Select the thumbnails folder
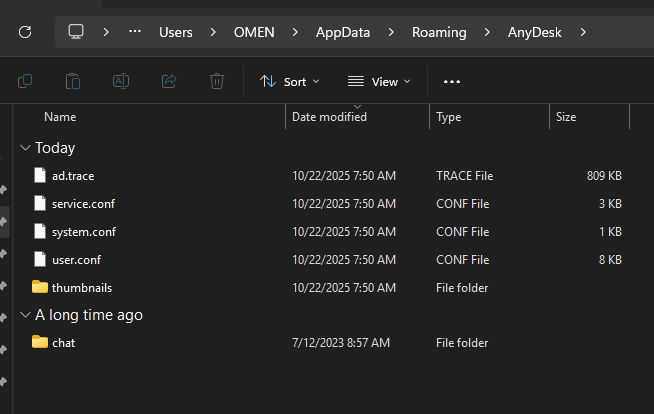The image size is (654, 414). tap(81, 287)
